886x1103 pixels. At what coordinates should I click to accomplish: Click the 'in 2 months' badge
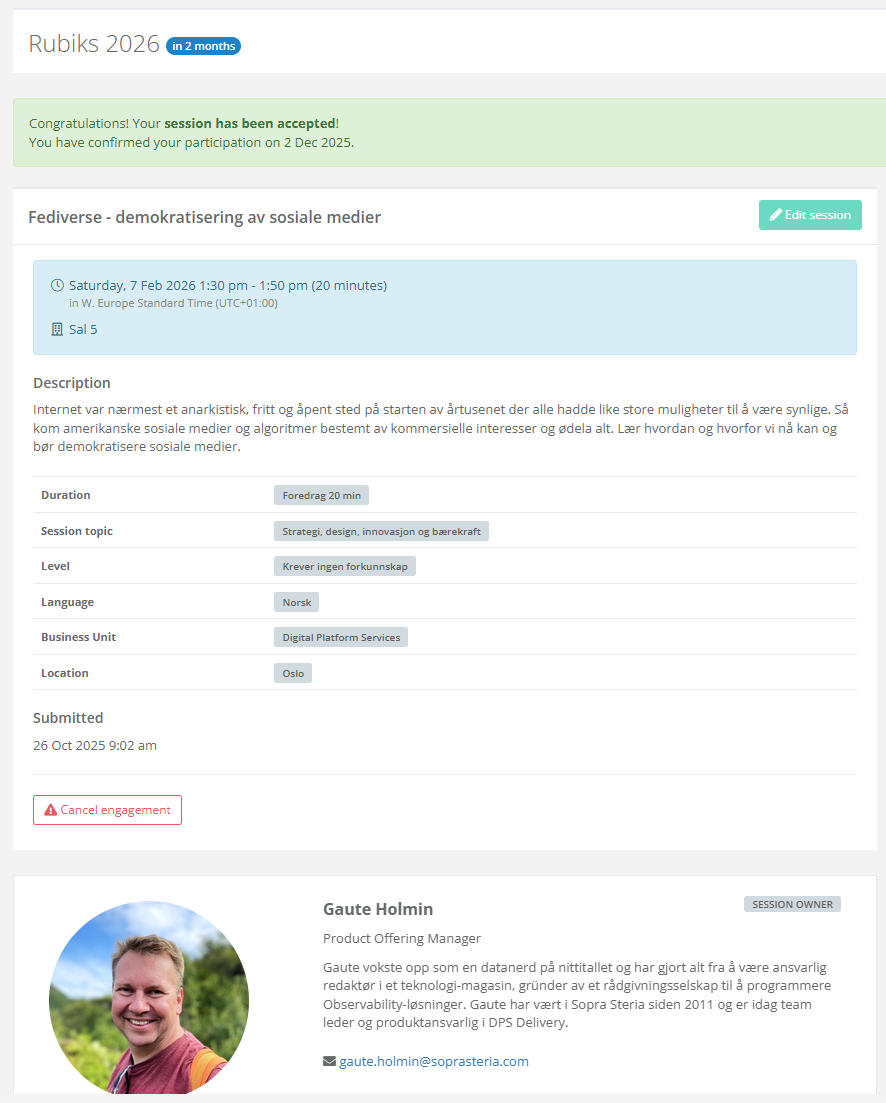203,46
